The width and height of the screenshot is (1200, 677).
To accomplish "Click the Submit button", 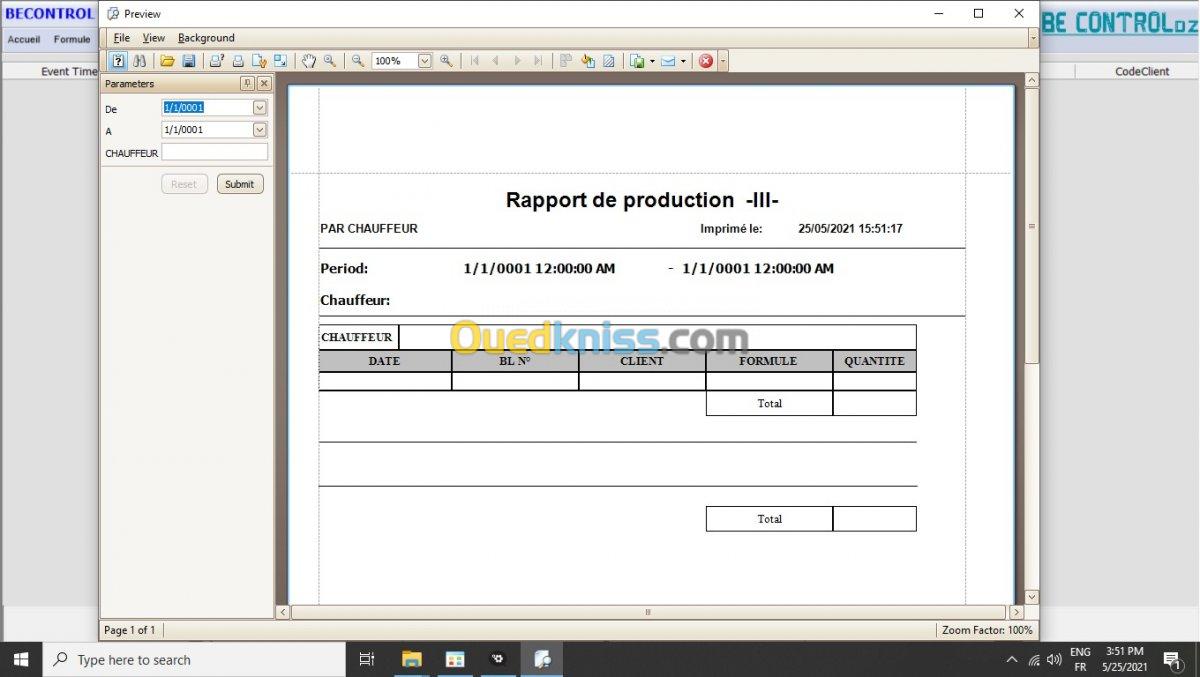I will click(240, 184).
